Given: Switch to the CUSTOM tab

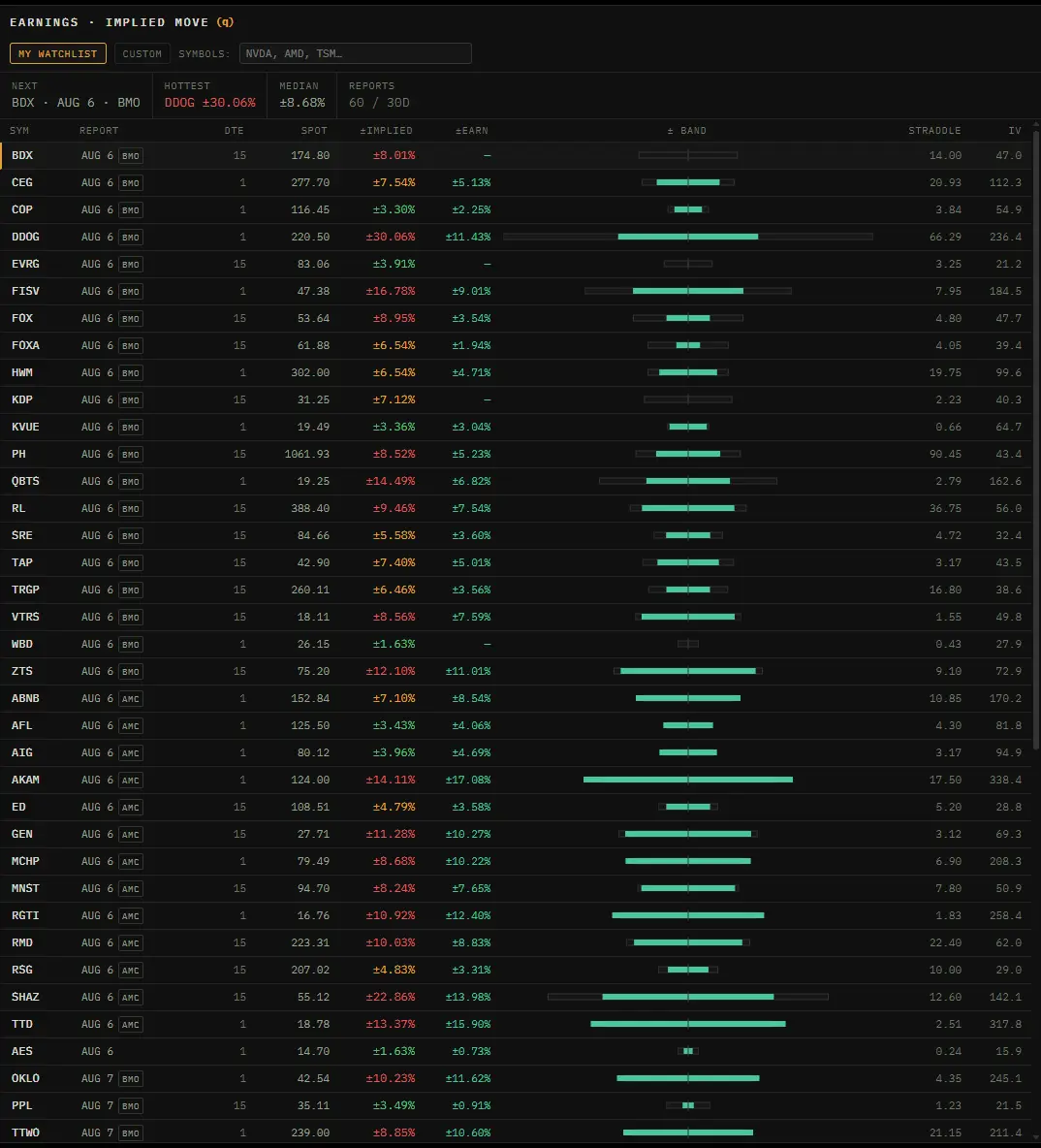Looking at the screenshot, I should (142, 53).
